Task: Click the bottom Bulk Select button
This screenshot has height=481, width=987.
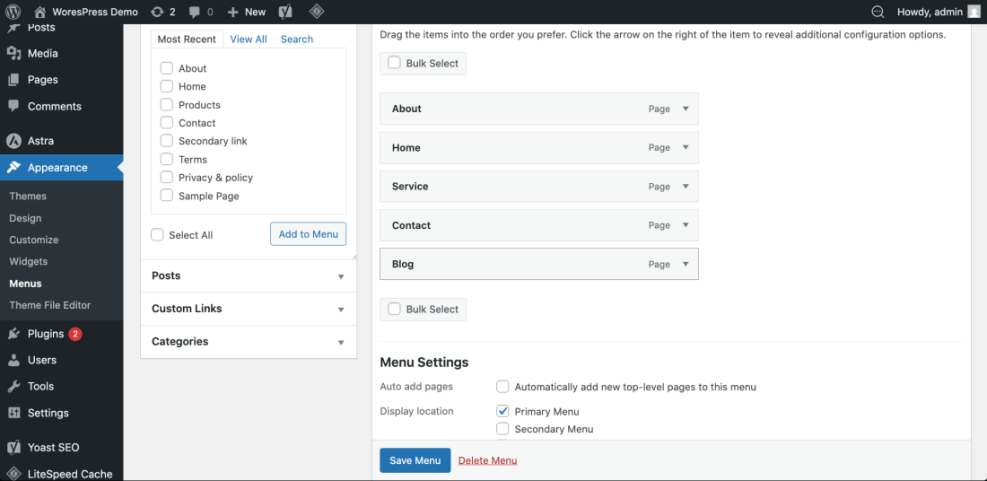Action: (x=423, y=309)
